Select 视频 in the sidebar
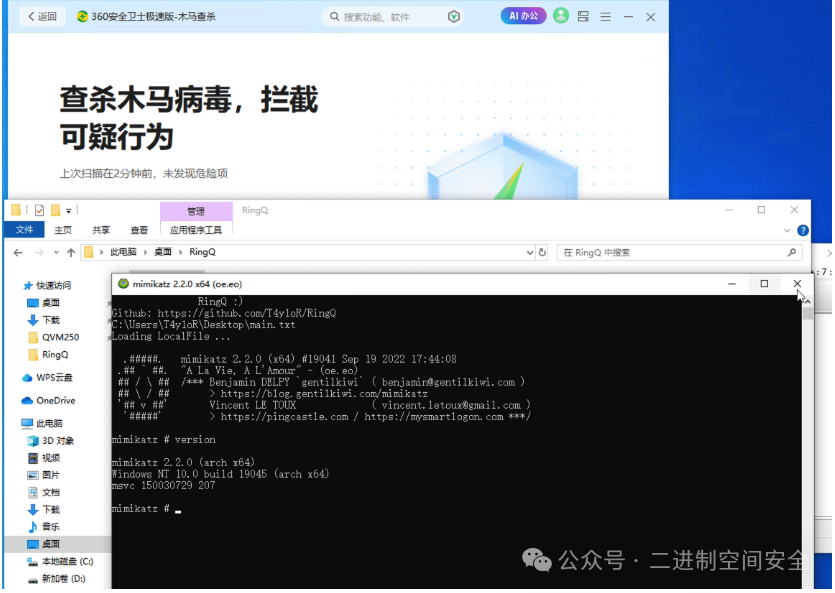The width and height of the screenshot is (835, 593). pos(44,458)
